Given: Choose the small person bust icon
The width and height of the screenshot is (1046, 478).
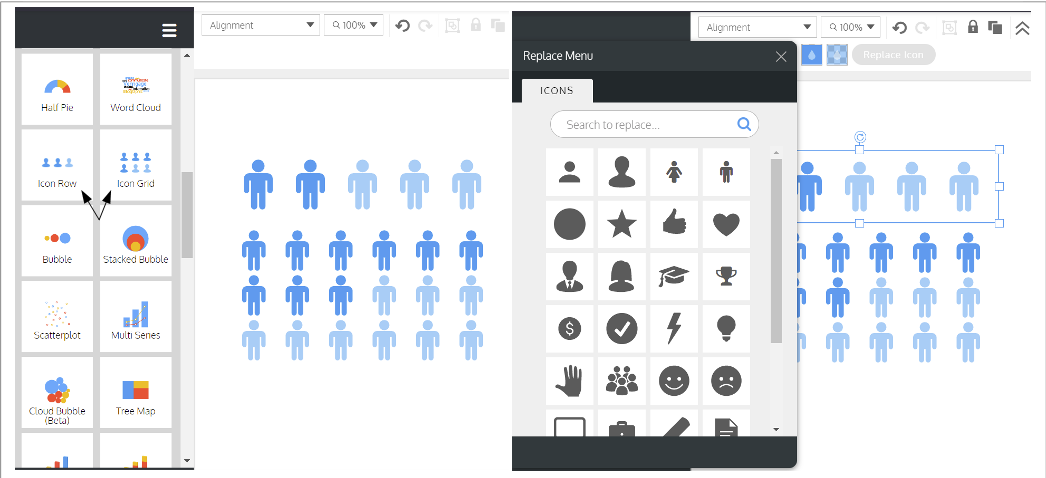Looking at the screenshot, I should 570,172.
